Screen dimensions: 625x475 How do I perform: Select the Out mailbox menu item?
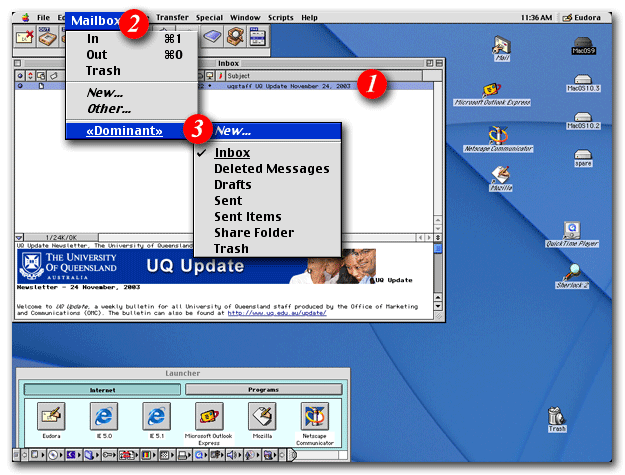point(97,55)
